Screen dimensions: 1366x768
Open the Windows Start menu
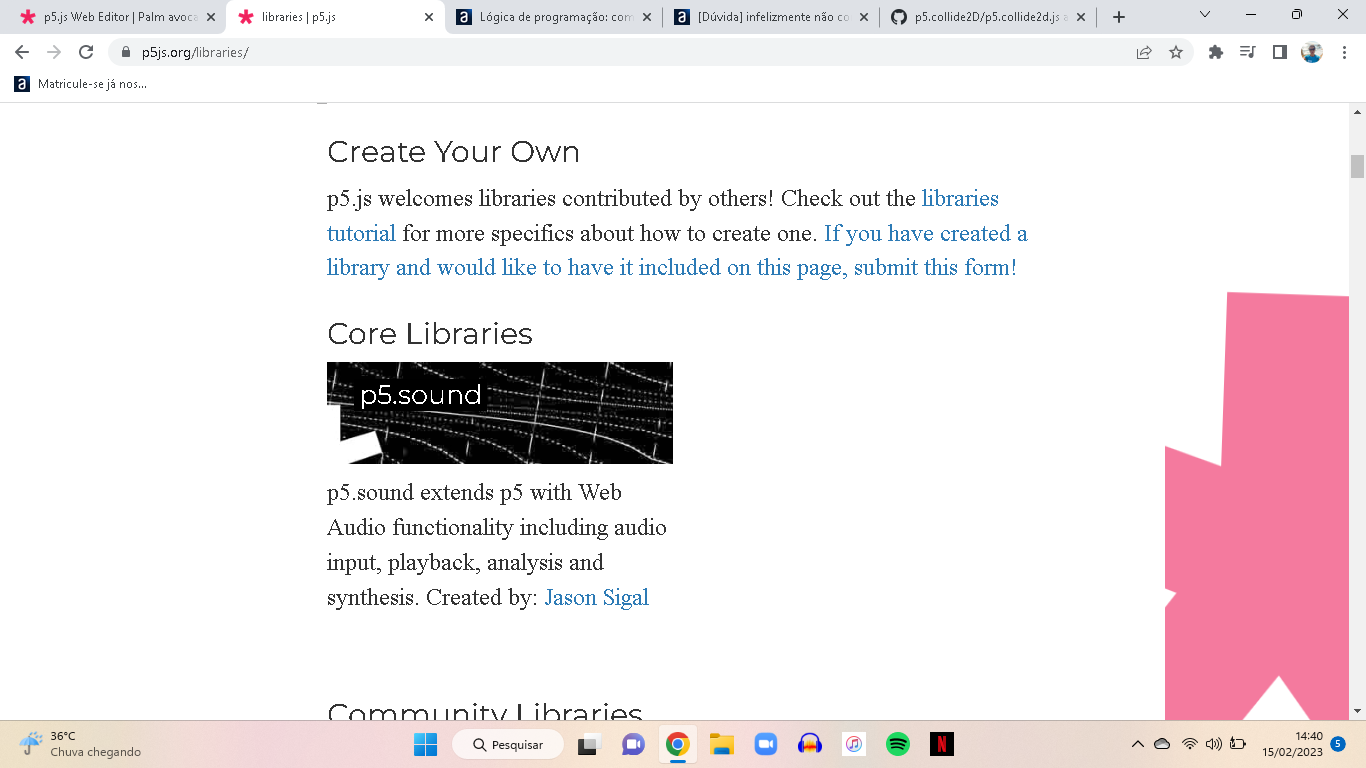[425, 744]
